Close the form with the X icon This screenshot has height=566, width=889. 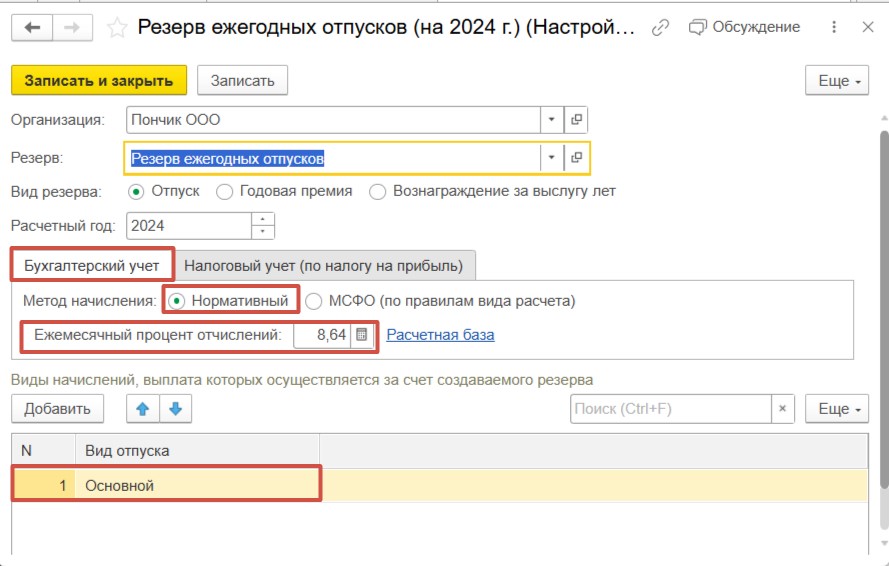click(x=867, y=27)
